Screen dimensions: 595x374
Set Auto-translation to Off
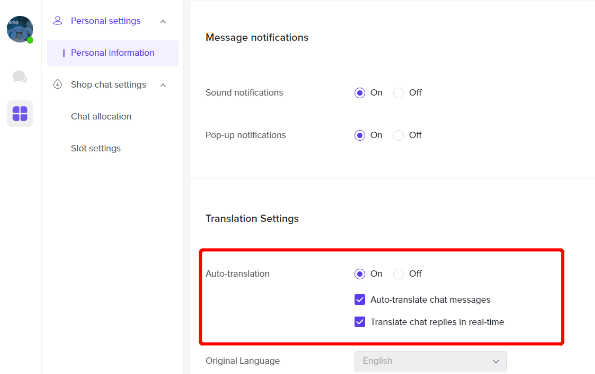click(x=398, y=274)
